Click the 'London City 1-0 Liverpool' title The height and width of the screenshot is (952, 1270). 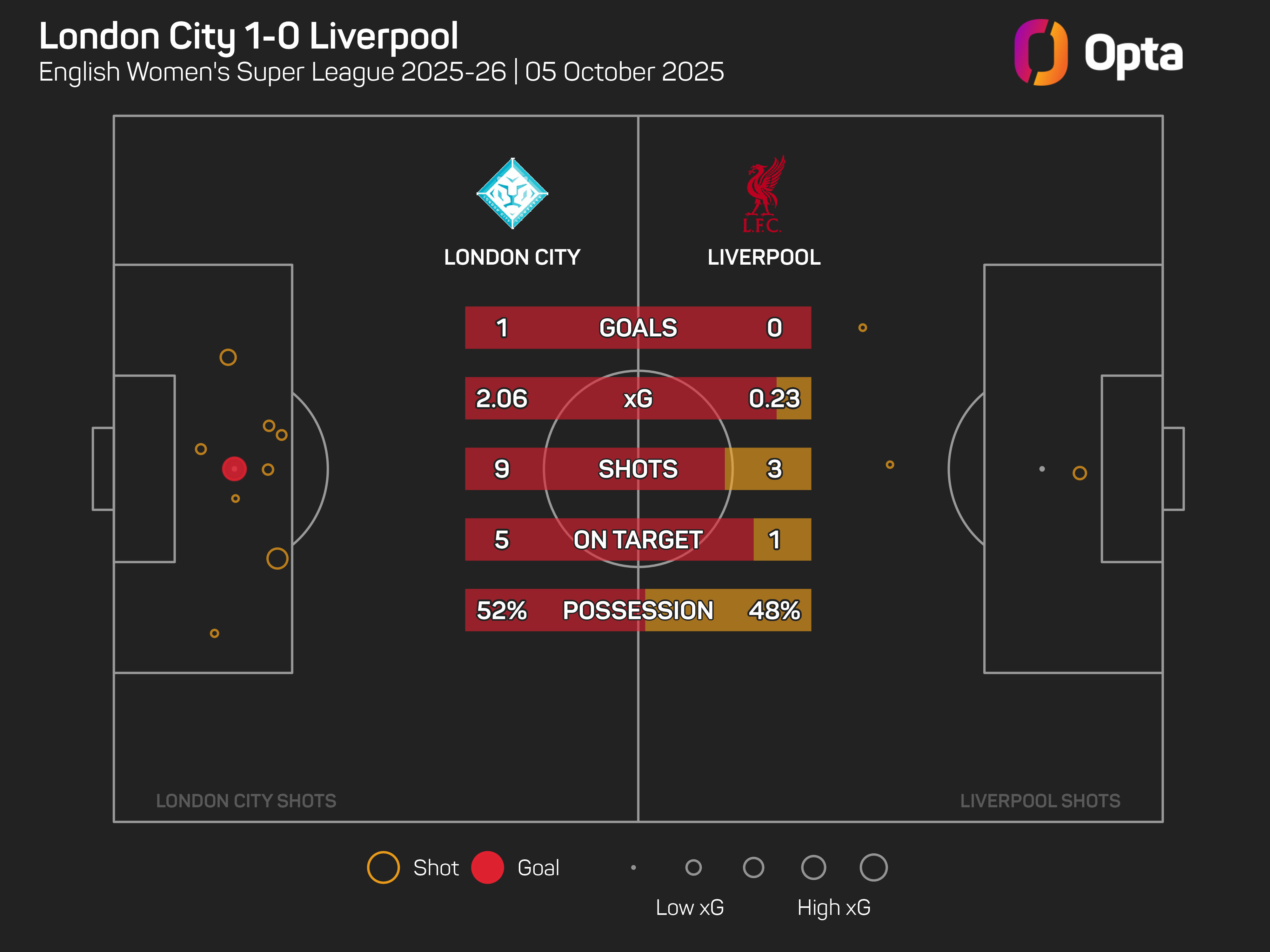(249, 36)
